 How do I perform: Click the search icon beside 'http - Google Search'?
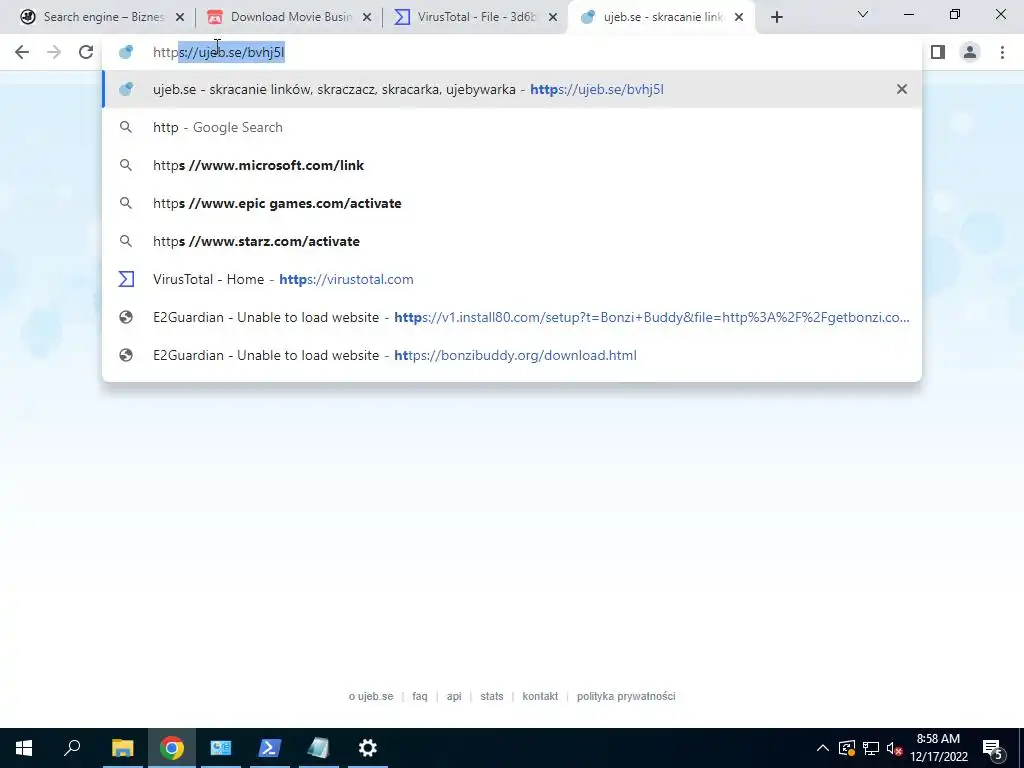coord(126,127)
